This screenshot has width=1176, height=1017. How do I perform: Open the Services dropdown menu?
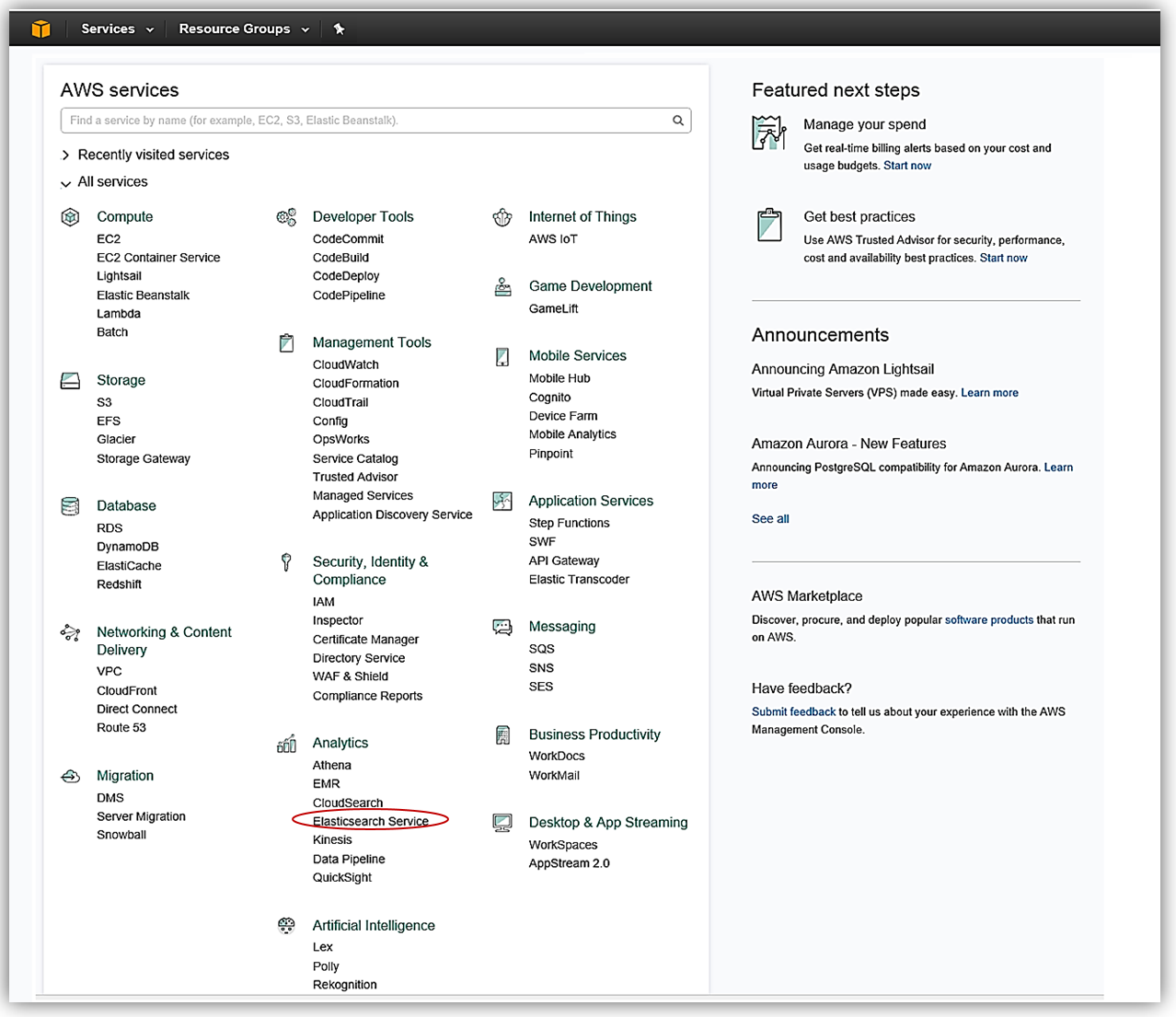coord(117,29)
